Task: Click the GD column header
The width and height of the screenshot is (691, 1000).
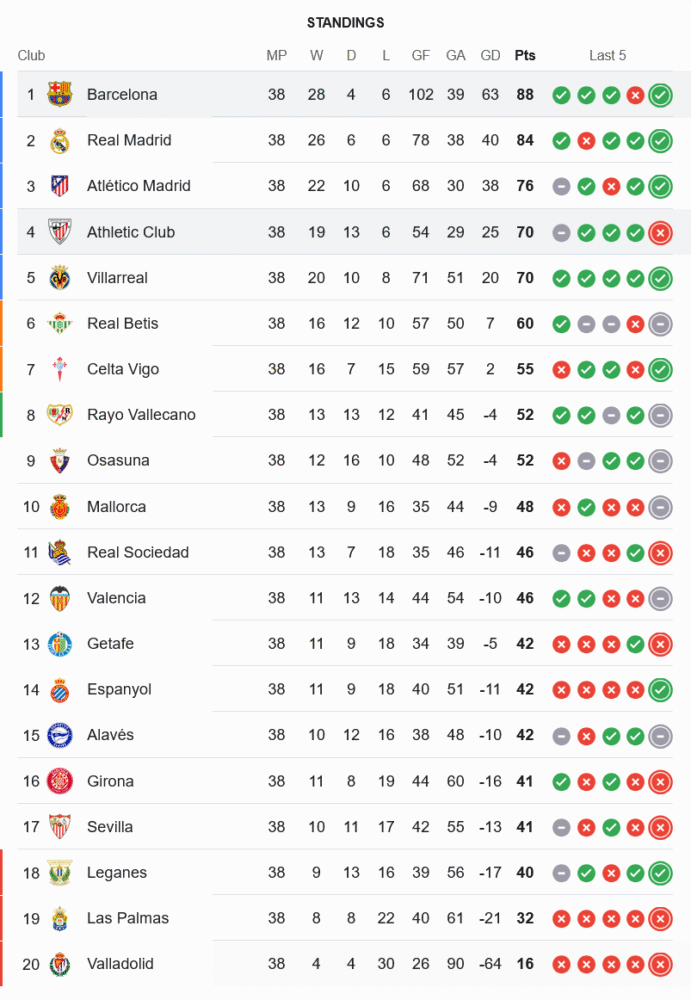Action: [490, 56]
